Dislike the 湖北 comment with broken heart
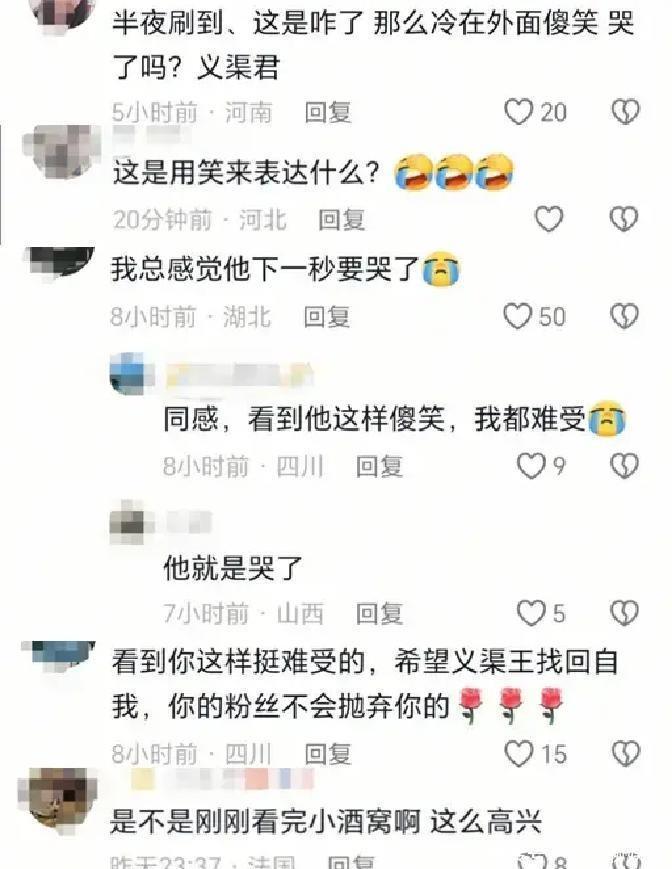Viewport: 672px width, 869px height. (625, 316)
